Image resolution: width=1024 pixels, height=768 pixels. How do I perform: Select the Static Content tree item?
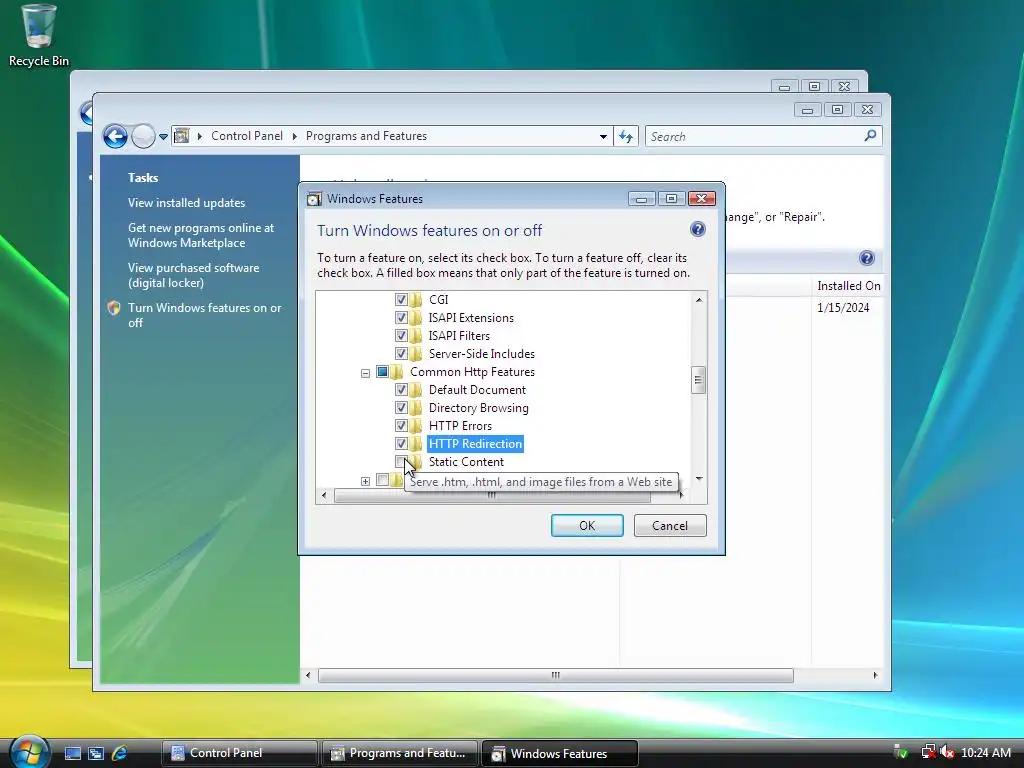click(466, 462)
